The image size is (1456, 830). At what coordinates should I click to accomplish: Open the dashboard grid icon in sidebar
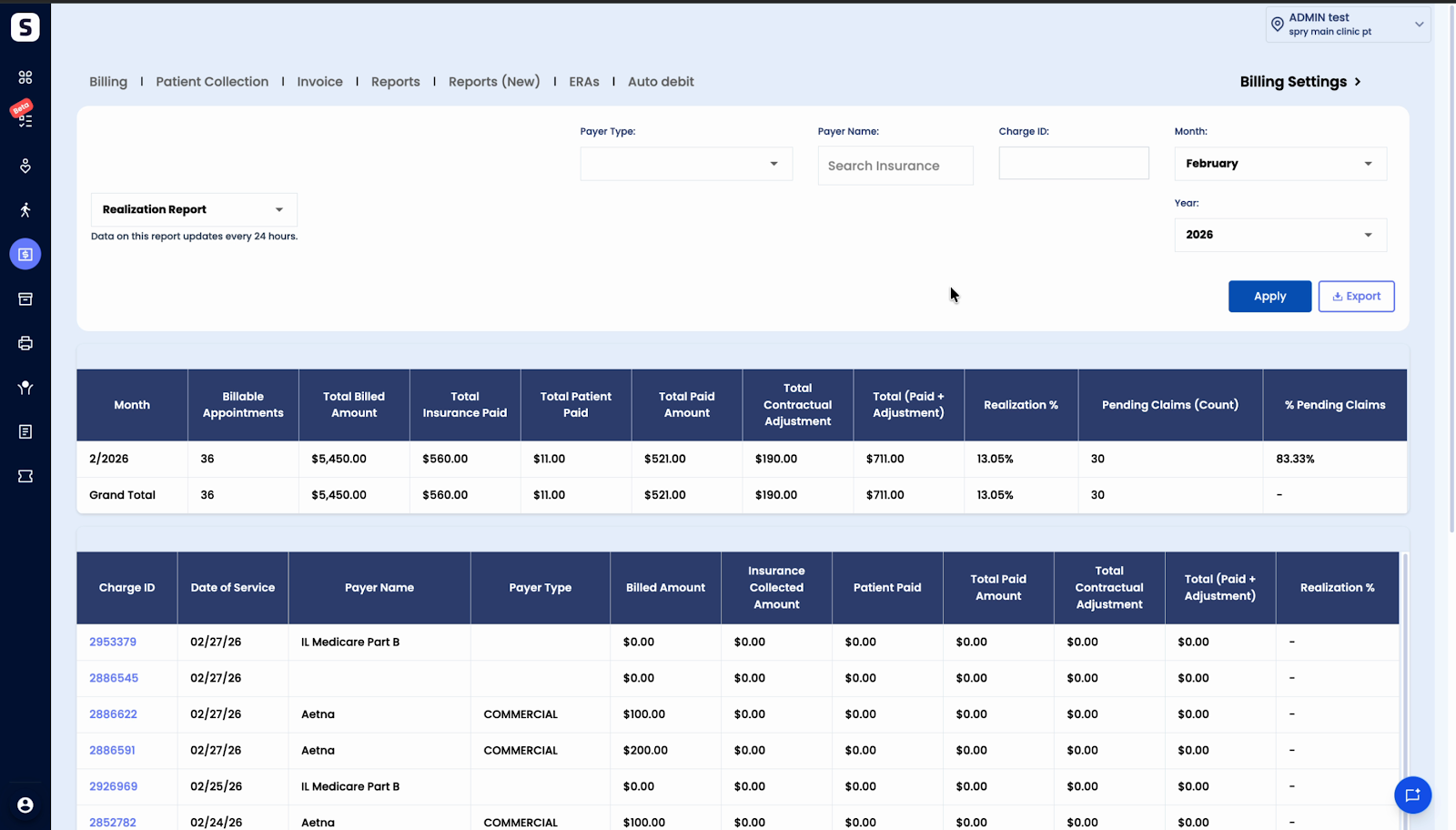[25, 77]
